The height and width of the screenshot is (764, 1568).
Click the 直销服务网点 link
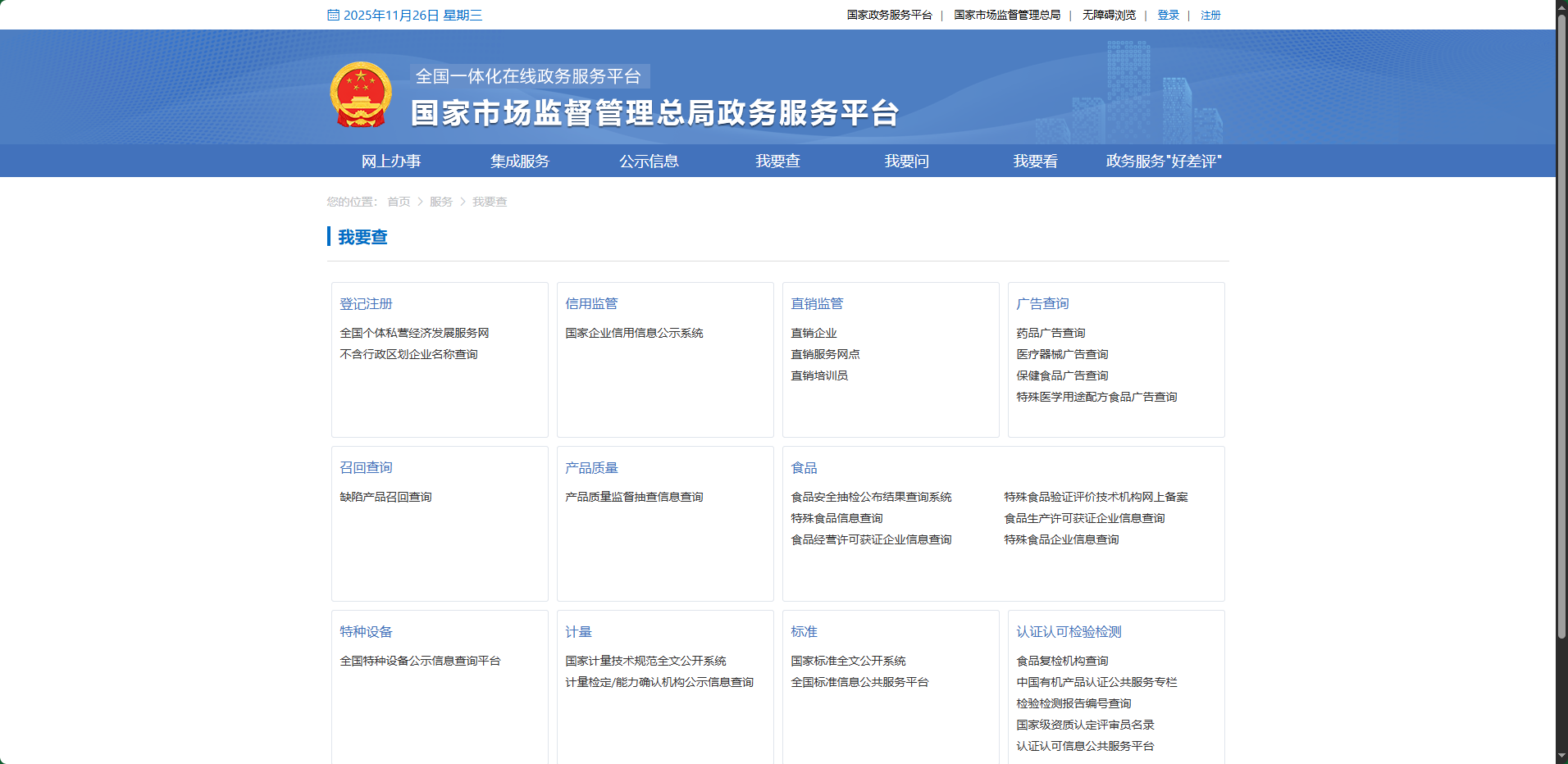pyautogui.click(x=825, y=354)
